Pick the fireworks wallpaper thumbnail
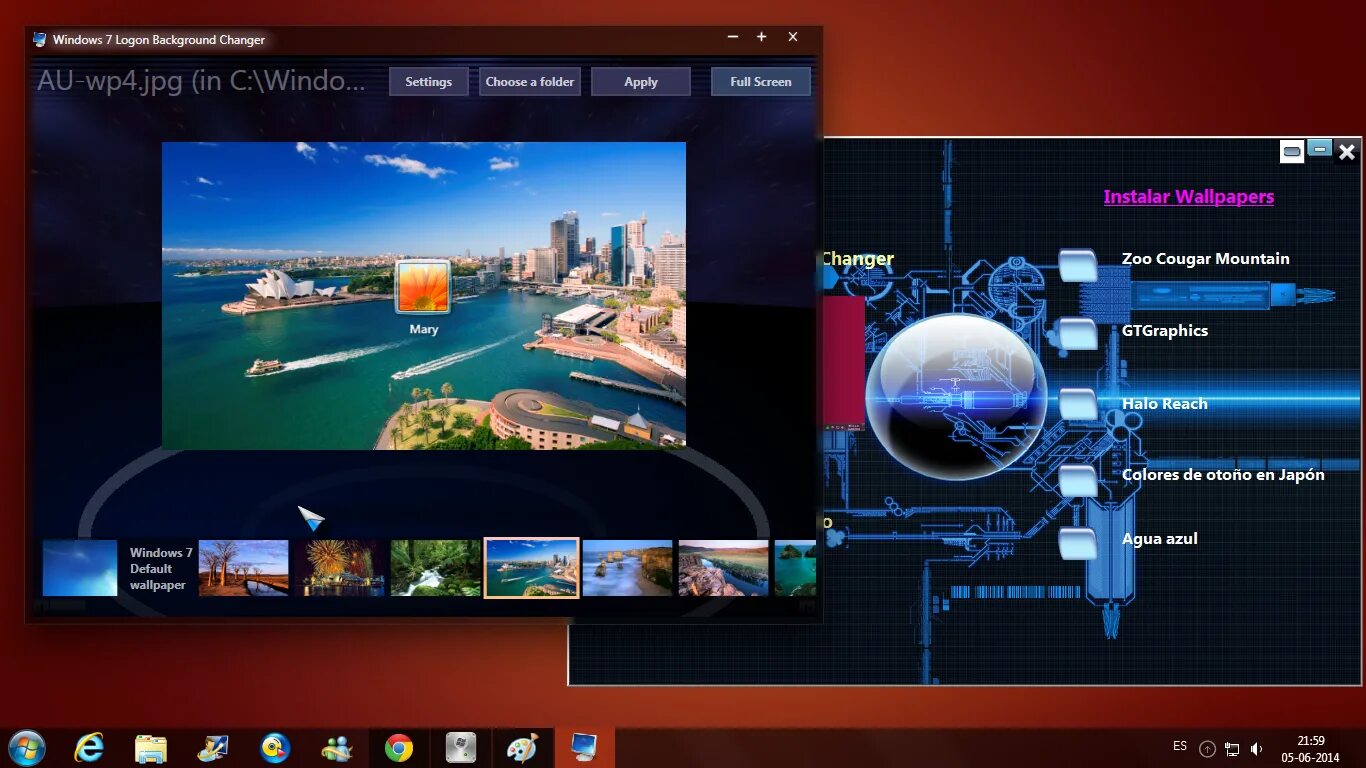The image size is (1366, 768). coord(339,568)
